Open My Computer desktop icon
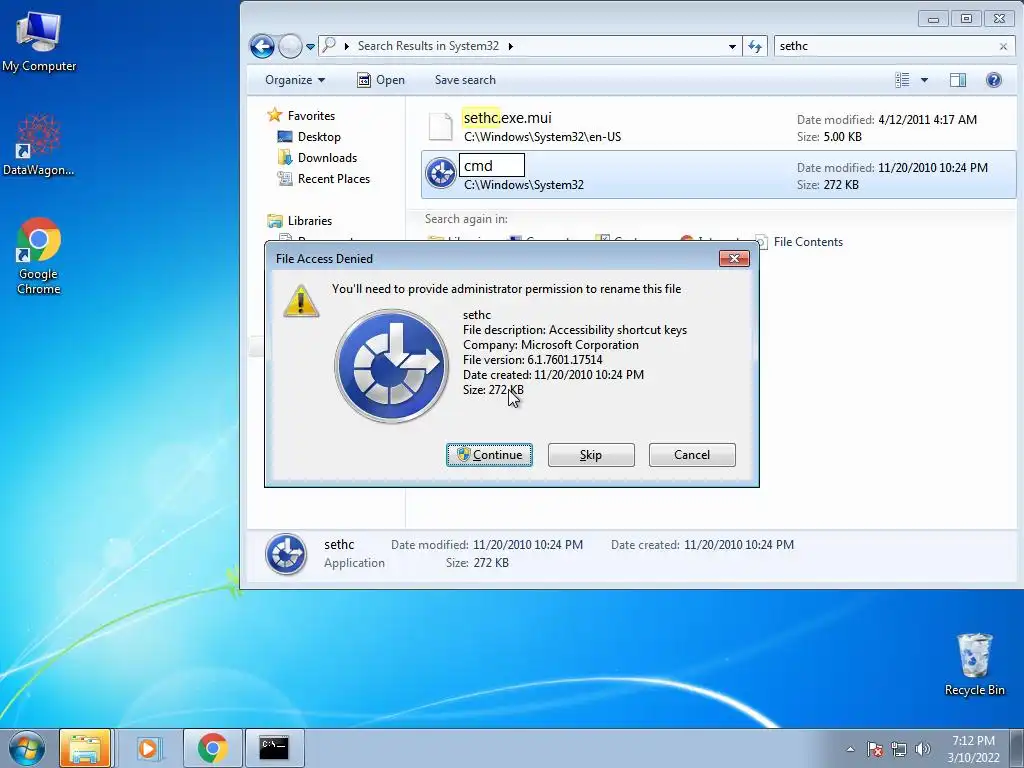Screen dimensions: 1024x768 click(x=39, y=40)
